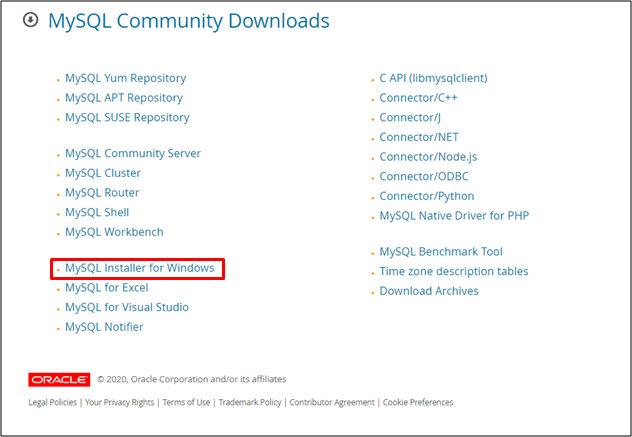Open Connector/ODBC download link
632x437 pixels.
coord(424,177)
